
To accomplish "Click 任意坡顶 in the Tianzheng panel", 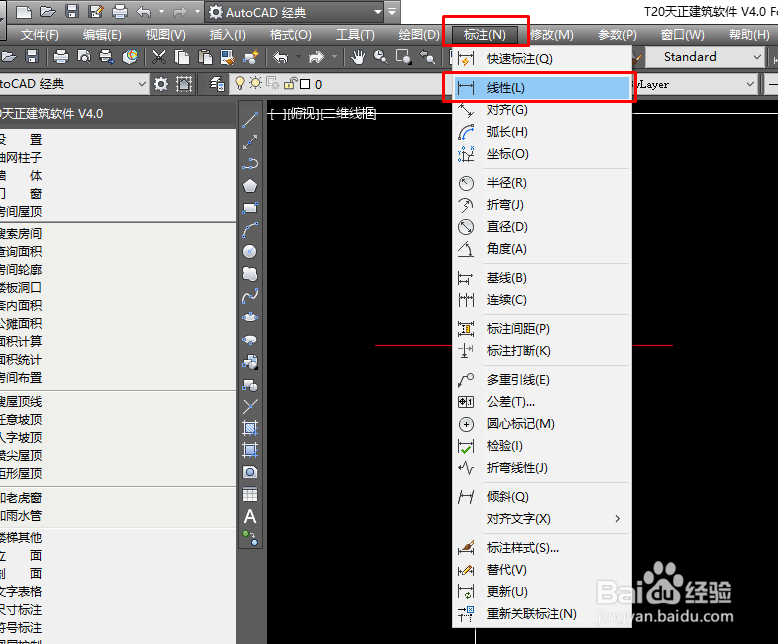I will click(21, 420).
